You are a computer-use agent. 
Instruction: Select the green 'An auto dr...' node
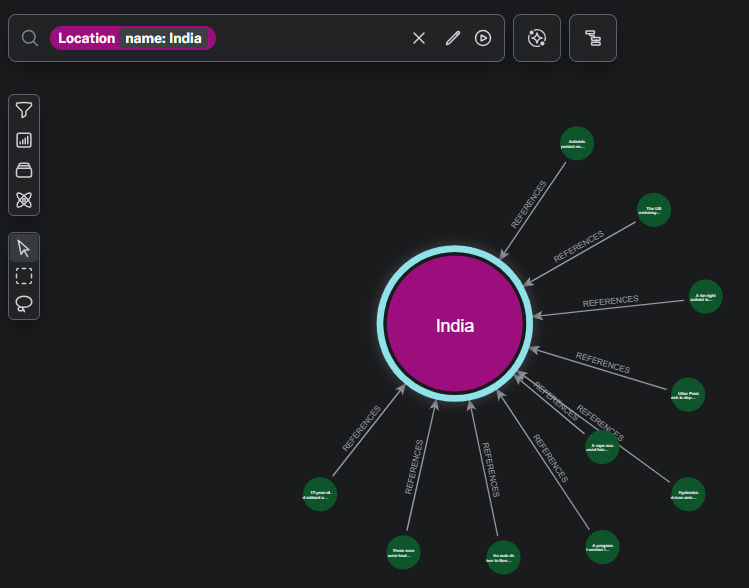point(503,557)
